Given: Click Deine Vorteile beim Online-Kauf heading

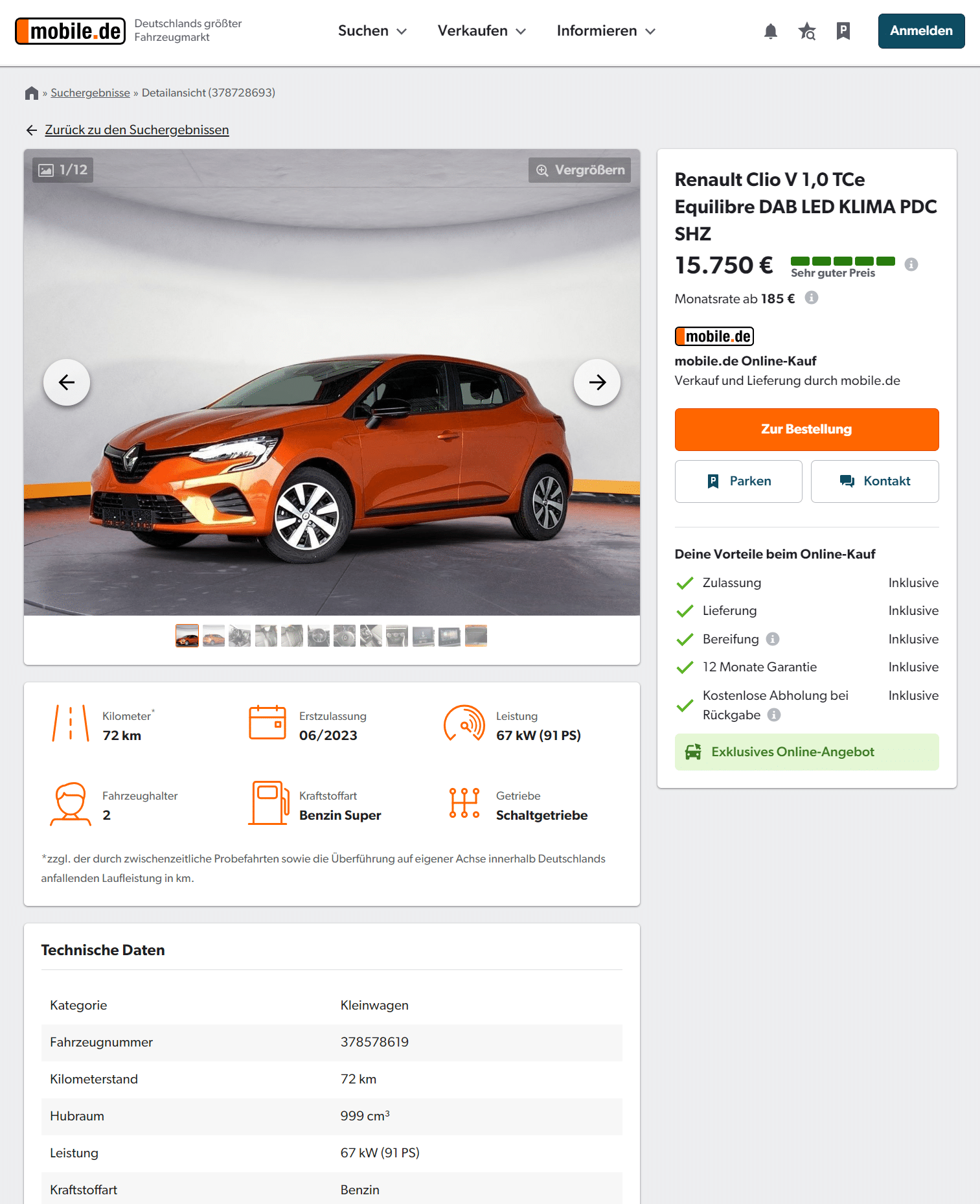Looking at the screenshot, I should (775, 554).
